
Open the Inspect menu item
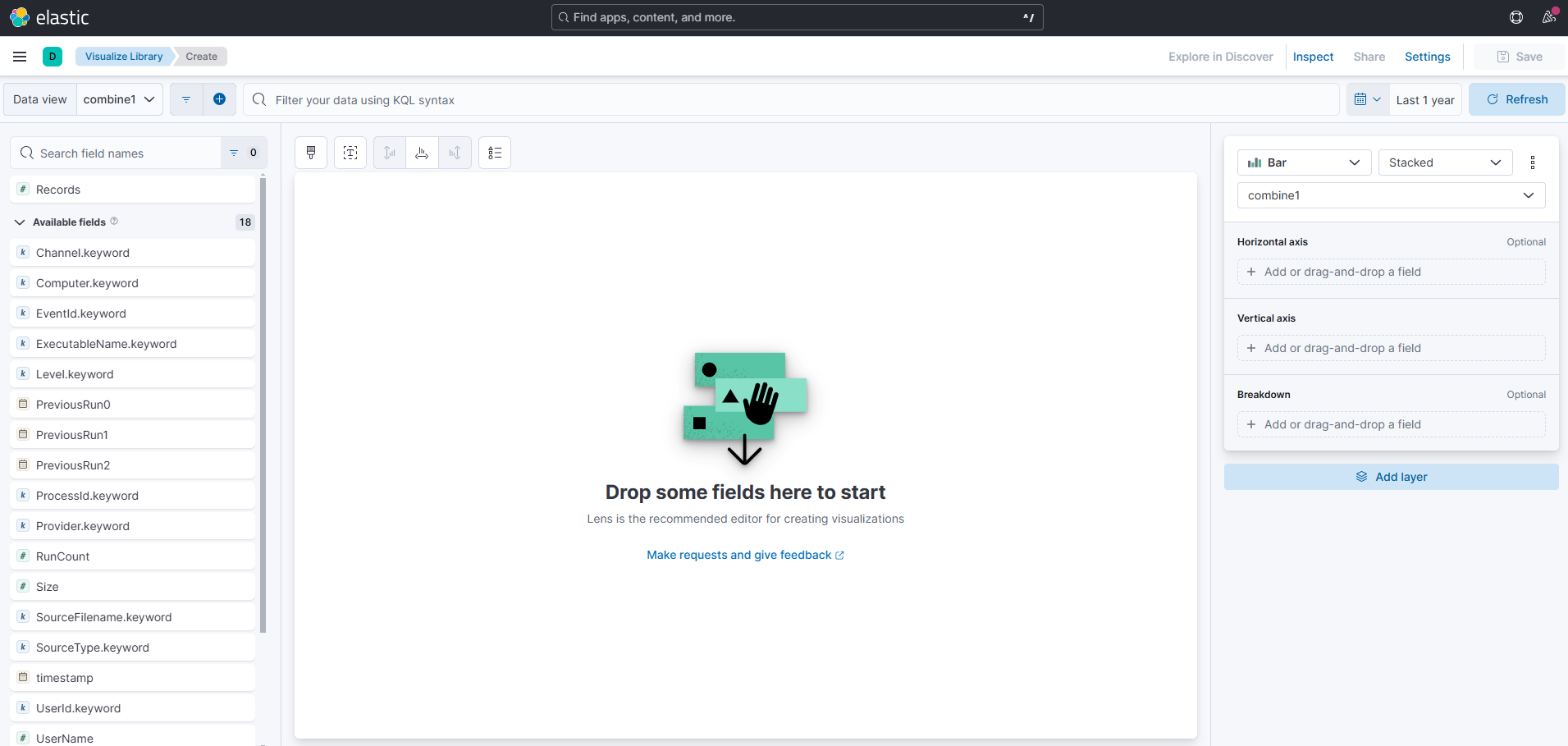tap(1313, 57)
